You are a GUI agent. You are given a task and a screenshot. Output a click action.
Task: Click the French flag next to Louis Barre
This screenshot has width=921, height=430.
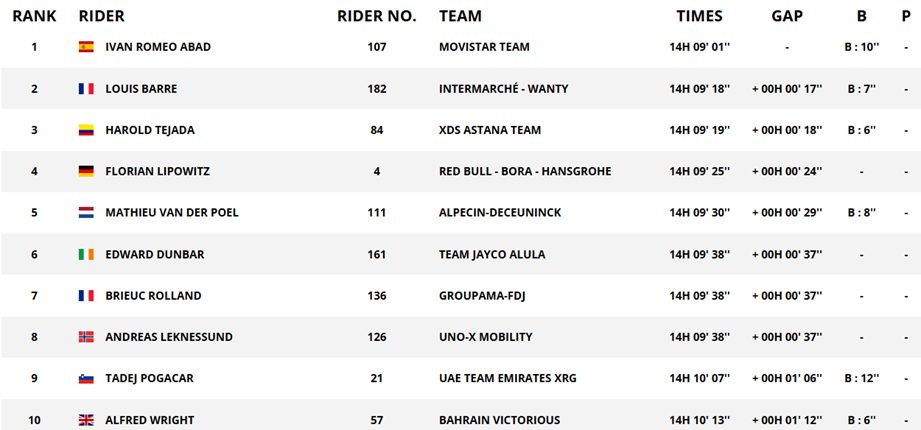(x=86, y=89)
